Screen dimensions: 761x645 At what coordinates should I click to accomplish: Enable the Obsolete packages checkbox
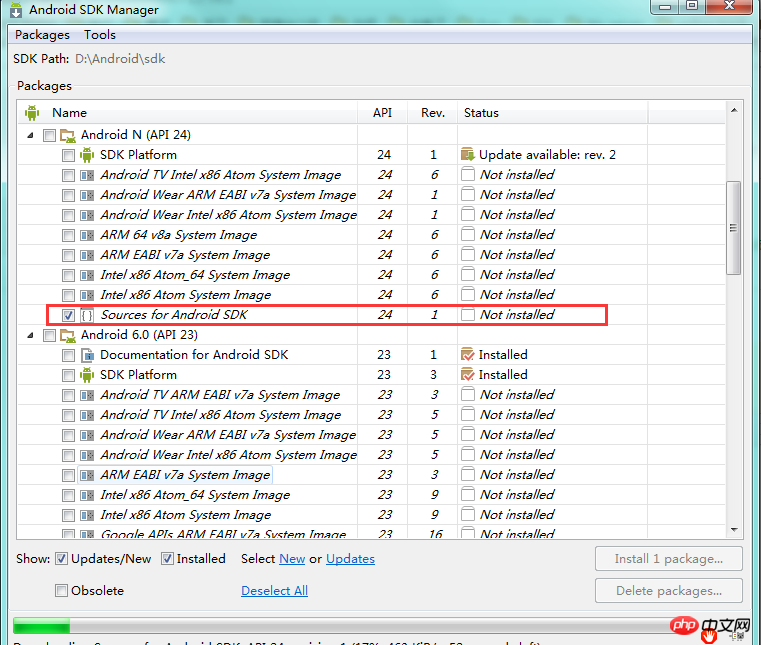(61, 591)
